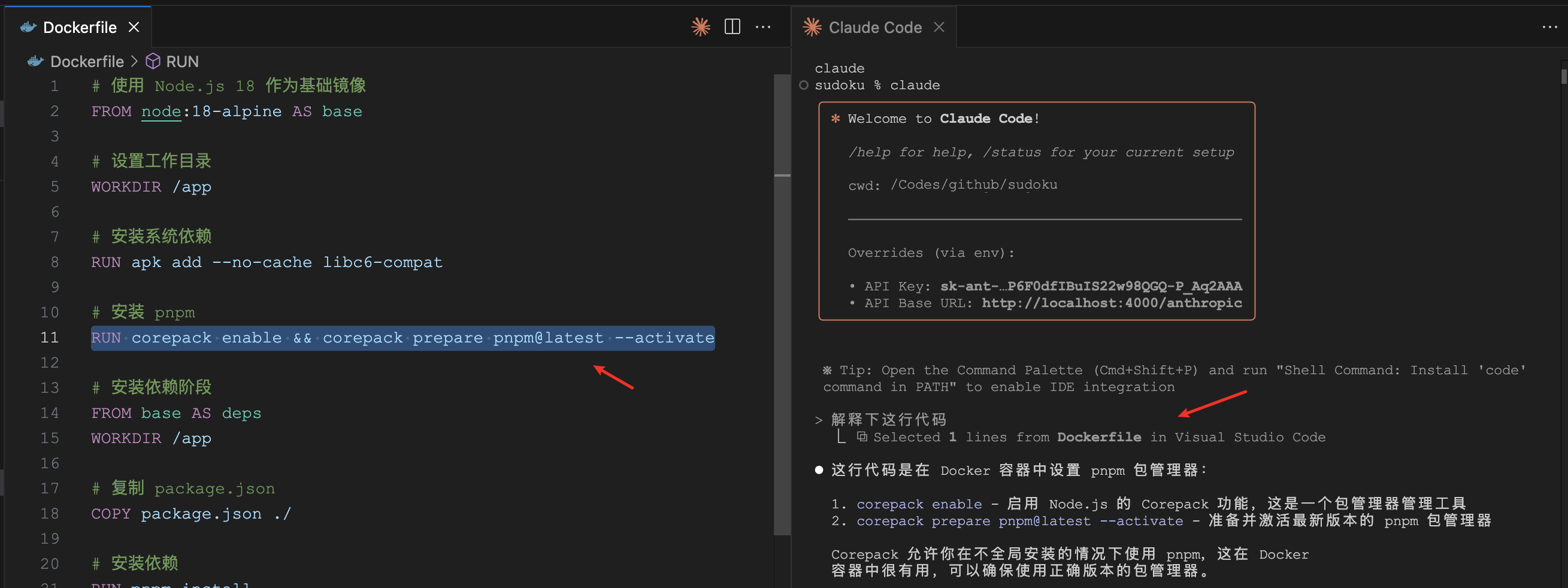Click the comment '# 设置工作目录'
Image resolution: width=1568 pixels, height=588 pixels.
[x=151, y=161]
